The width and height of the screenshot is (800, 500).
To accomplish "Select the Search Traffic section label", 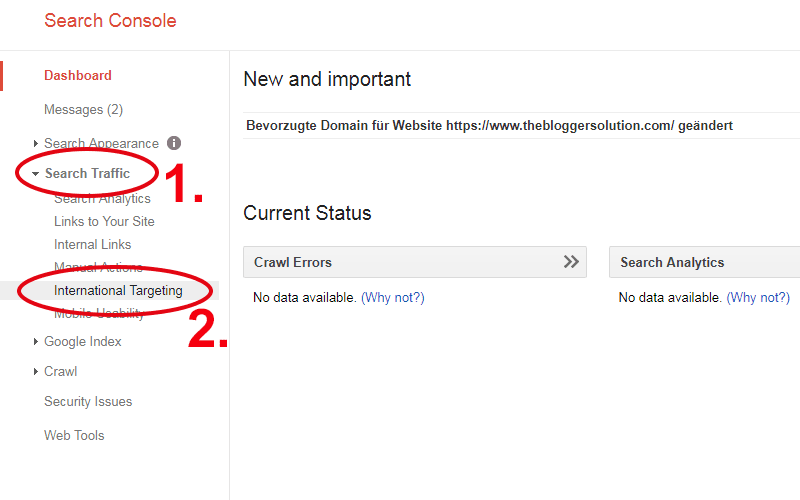I will click(x=87, y=173).
